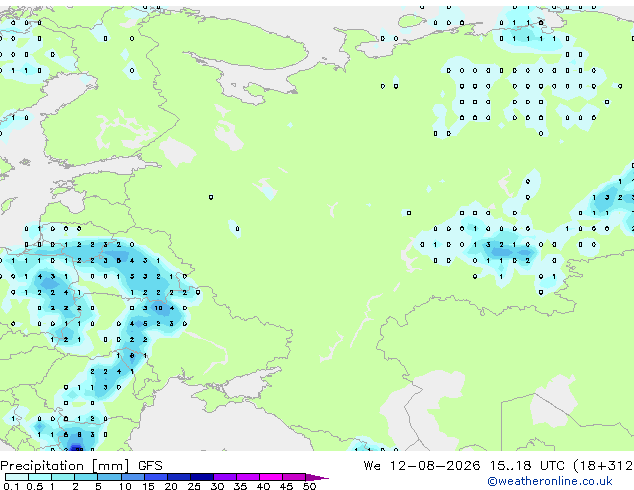Click the 15–20 mm legend color swatch

tap(155, 477)
